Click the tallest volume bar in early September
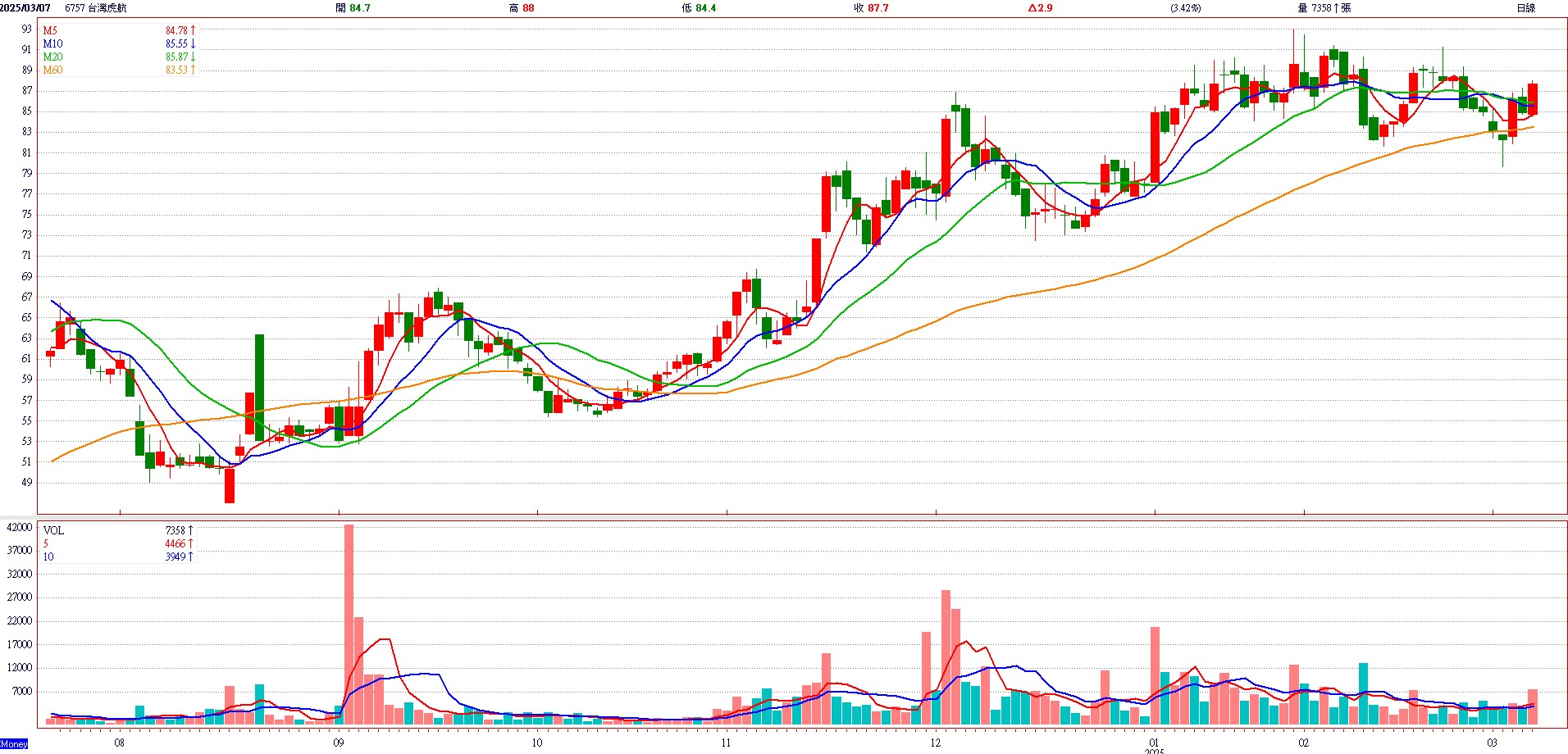This screenshot has height=754, width=1568. point(349,625)
